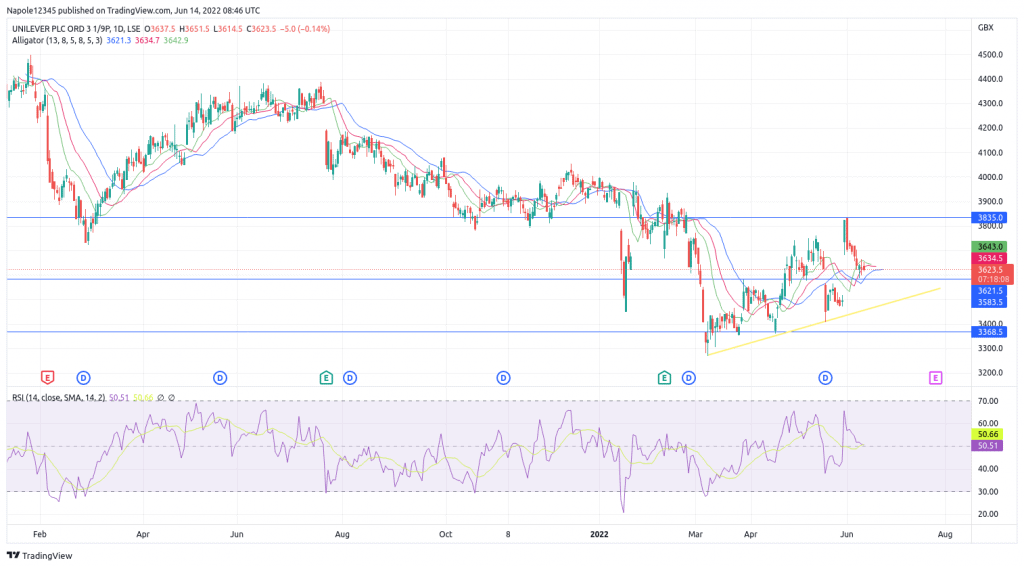The height and width of the screenshot is (567, 1024).
Task: Click the Alligator lips value 3642.9
Action: (x=176, y=40)
